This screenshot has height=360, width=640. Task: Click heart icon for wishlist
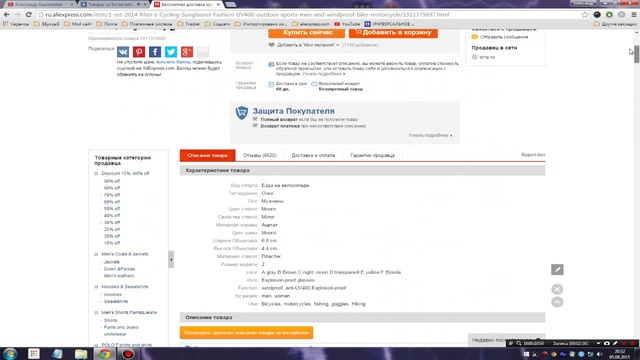pyautogui.click(x=271, y=45)
